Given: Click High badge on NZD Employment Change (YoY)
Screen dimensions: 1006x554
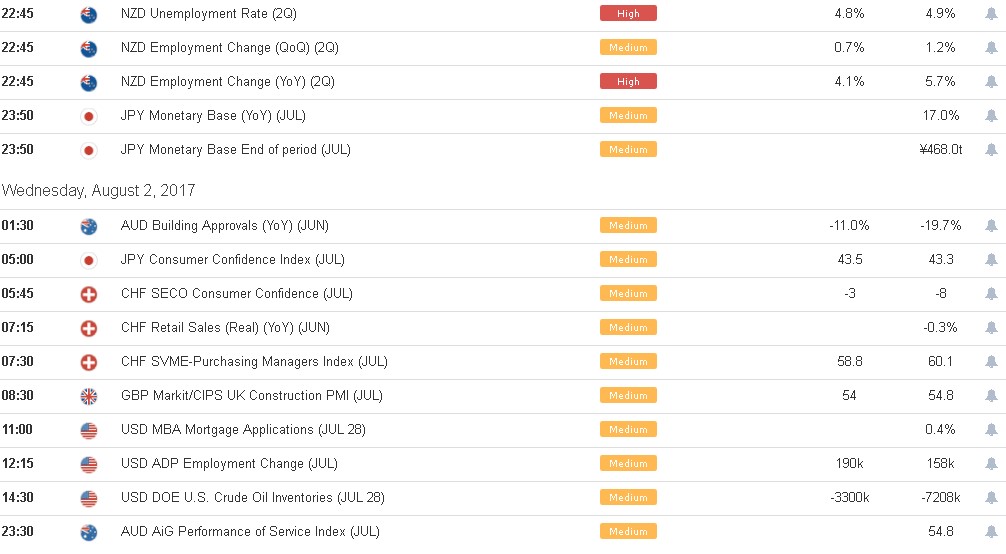Looking at the screenshot, I should tap(628, 82).
